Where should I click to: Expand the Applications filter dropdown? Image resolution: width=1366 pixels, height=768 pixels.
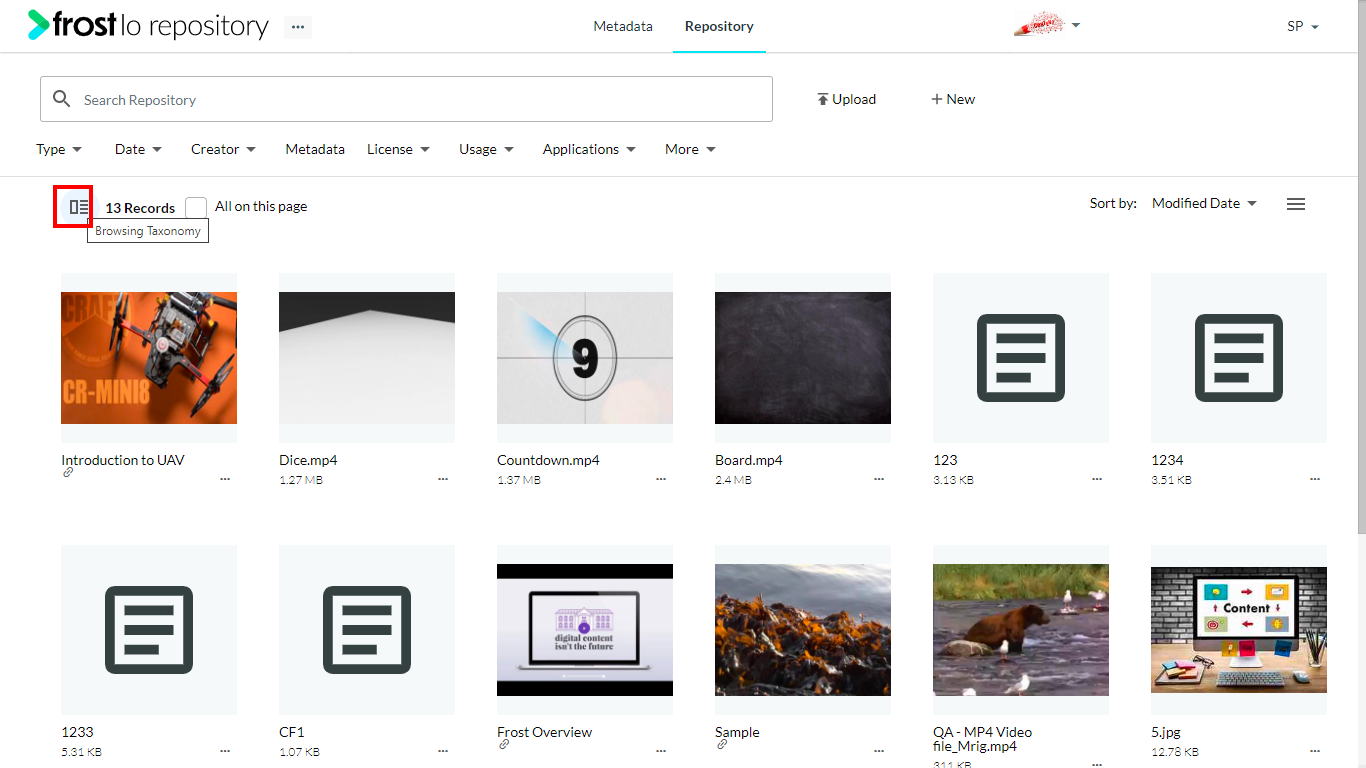coord(589,149)
